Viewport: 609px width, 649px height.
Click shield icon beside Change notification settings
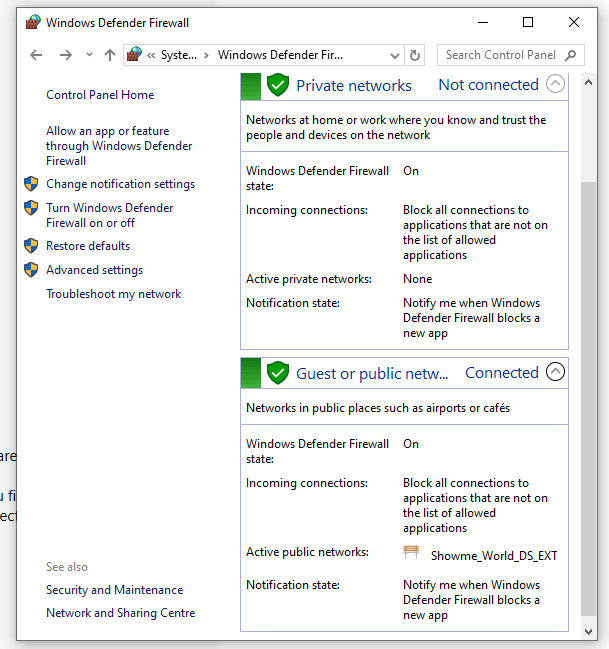point(31,184)
